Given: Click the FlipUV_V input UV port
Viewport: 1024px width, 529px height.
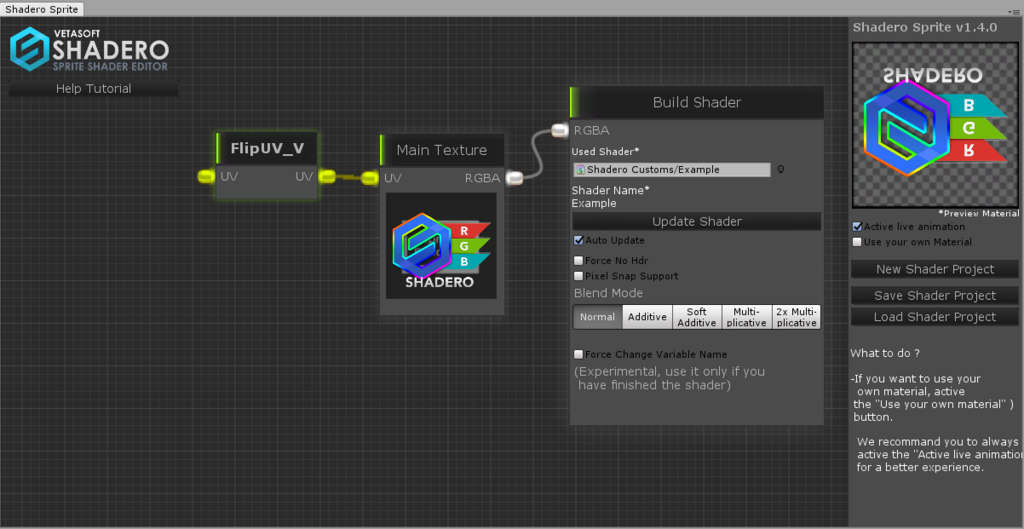Looking at the screenshot, I should point(207,176).
